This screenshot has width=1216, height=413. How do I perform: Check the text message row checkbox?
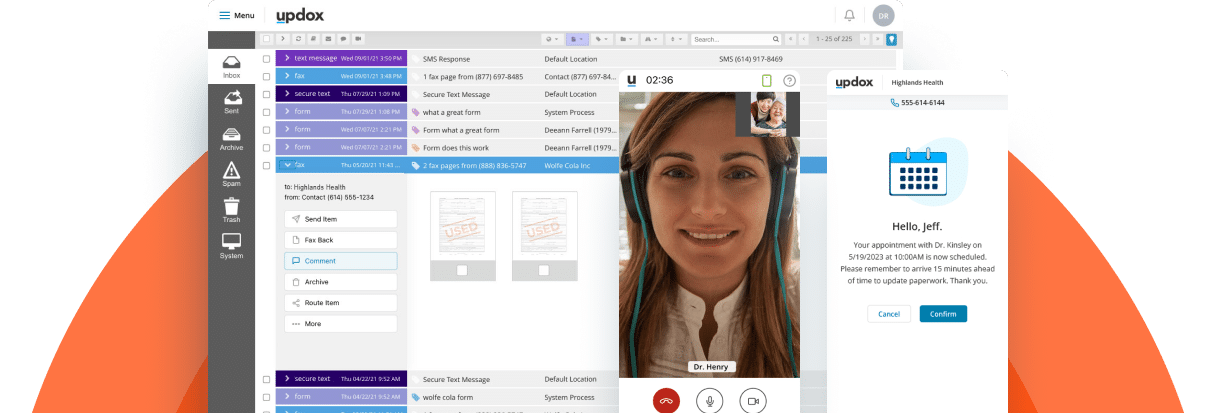point(266,59)
